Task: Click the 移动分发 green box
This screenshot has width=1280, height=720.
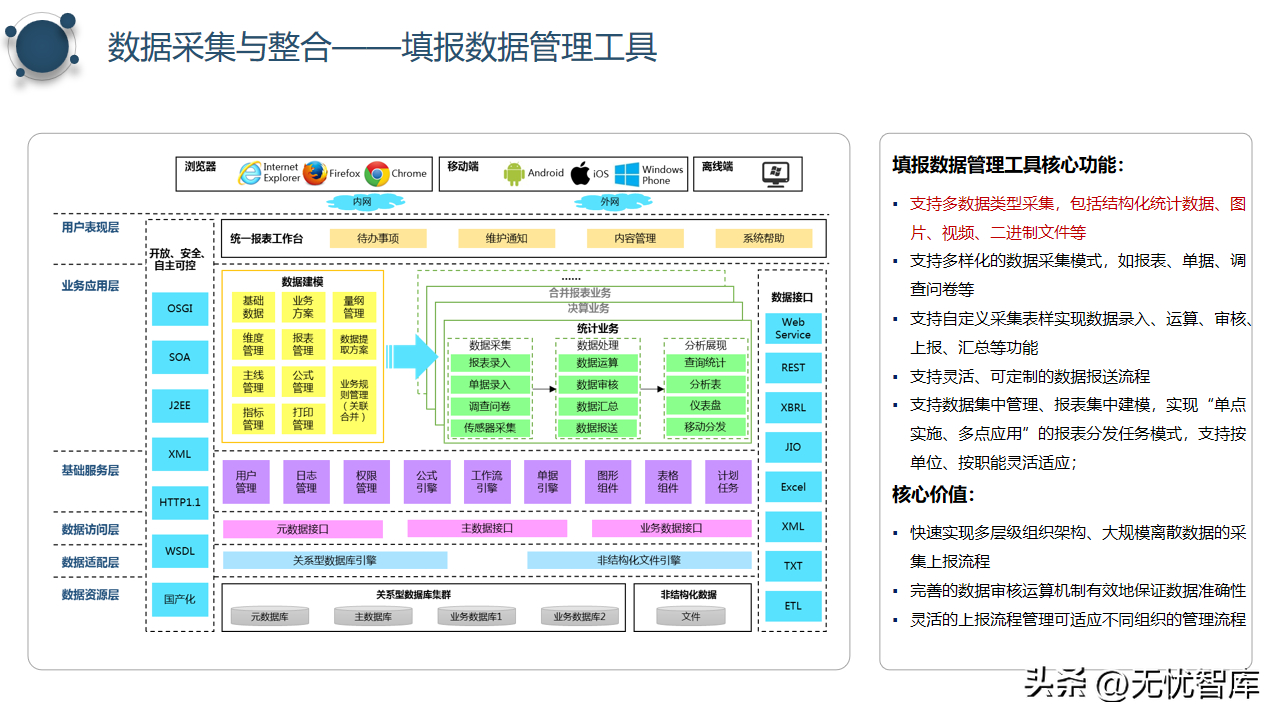Action: 705,427
